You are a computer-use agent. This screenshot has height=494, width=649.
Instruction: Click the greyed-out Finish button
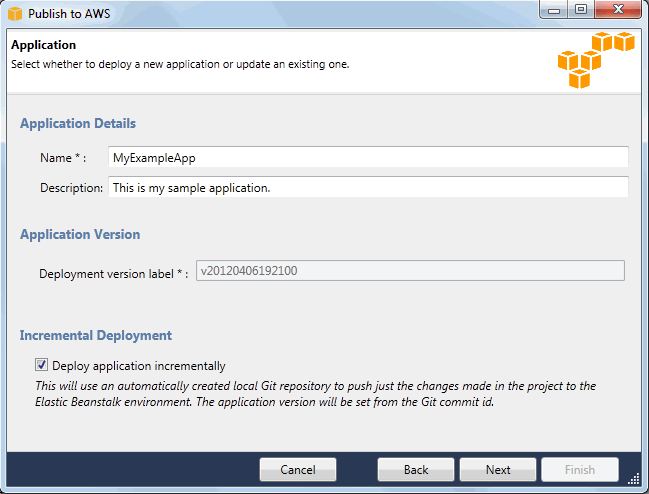tap(580, 469)
